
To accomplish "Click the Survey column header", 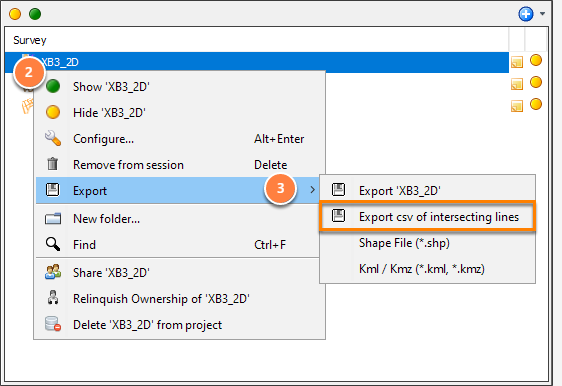I will point(257,40).
